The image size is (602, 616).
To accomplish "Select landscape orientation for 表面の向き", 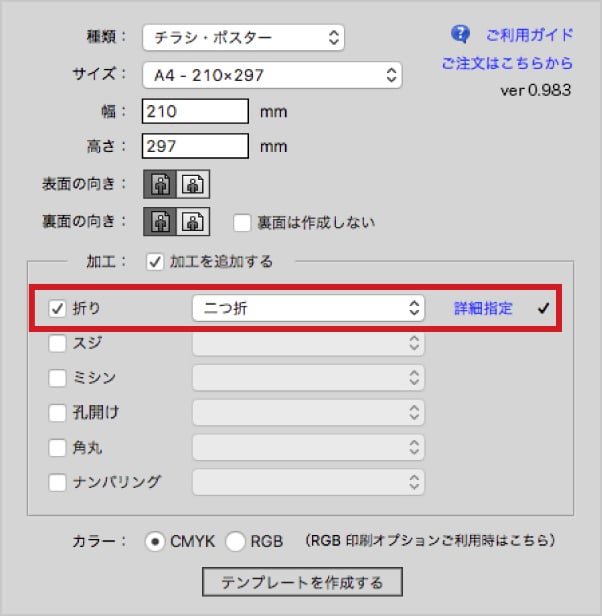I will [x=193, y=184].
